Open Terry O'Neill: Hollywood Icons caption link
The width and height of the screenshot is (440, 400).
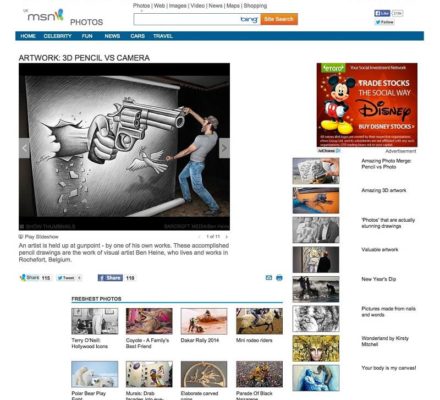tap(90, 343)
